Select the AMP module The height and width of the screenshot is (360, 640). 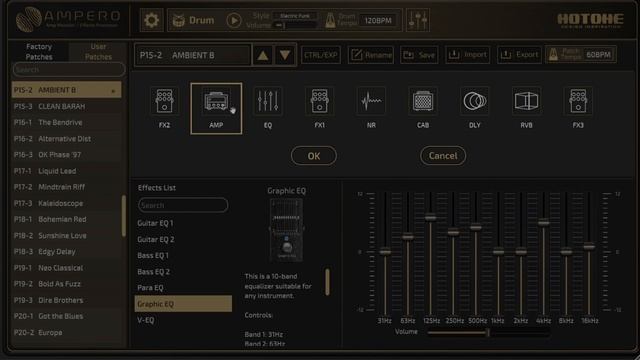[216, 109]
